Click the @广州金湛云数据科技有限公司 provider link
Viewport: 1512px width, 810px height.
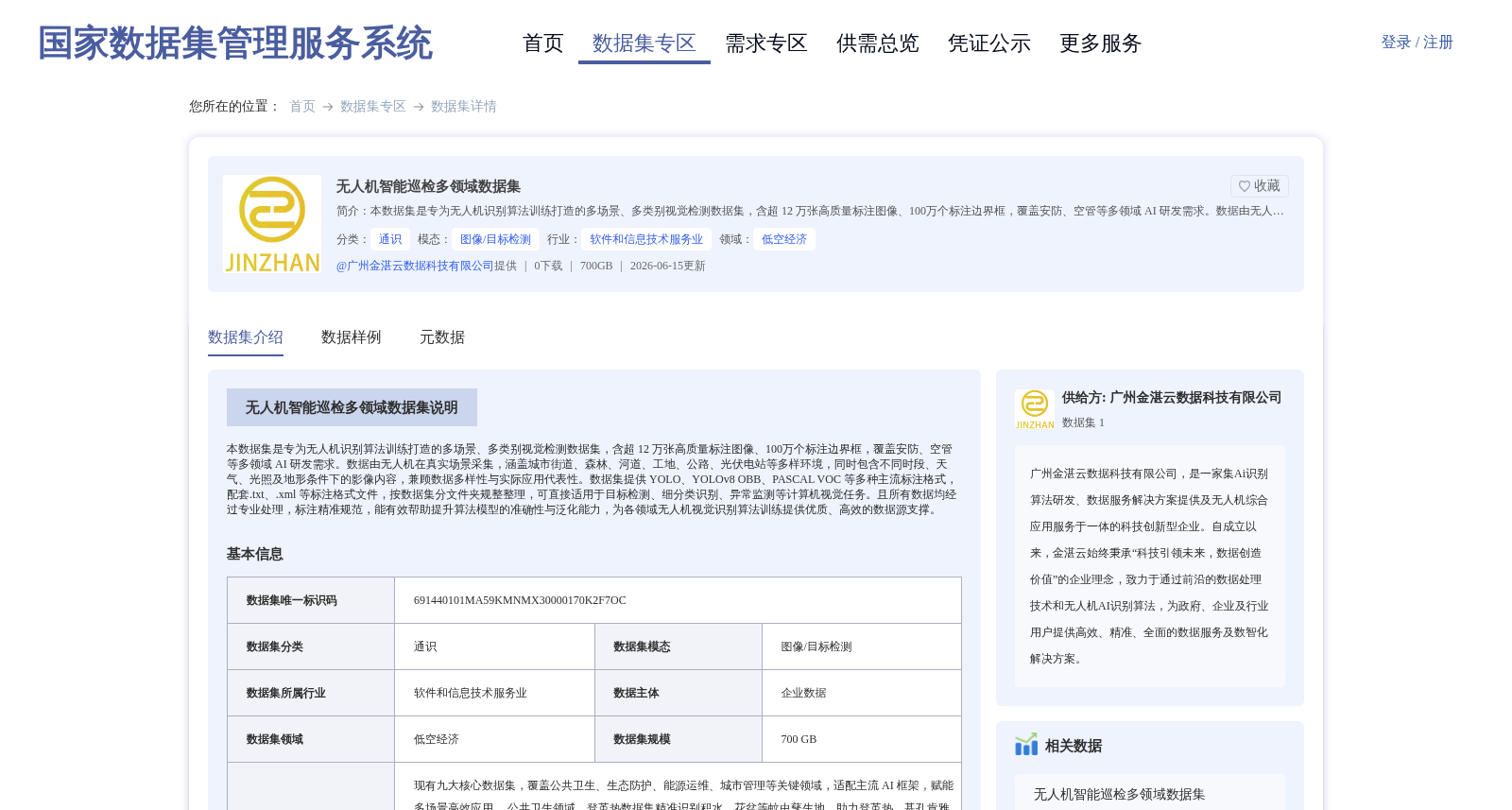pos(415,266)
